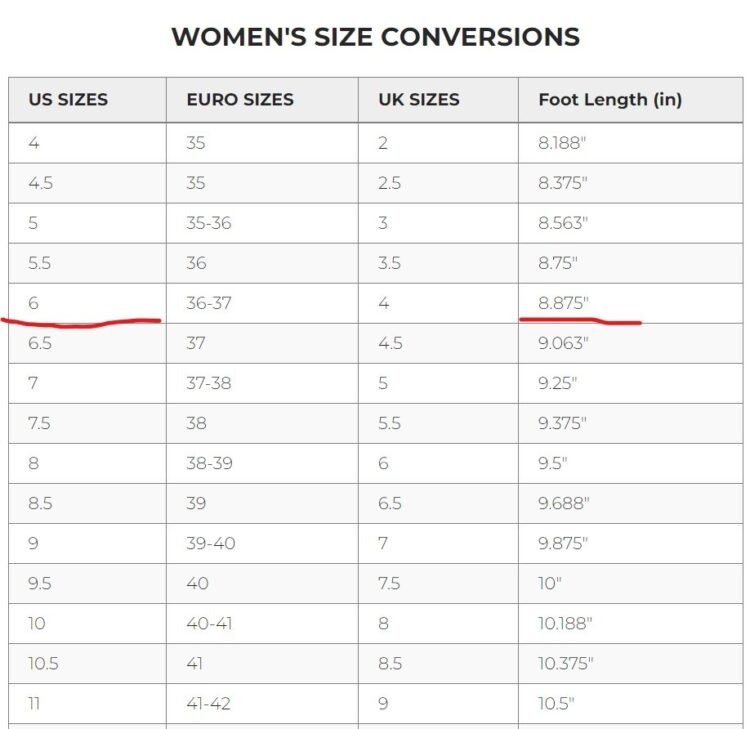Screen dimensions: 750x729
Task: Select the Euro size 40 cell
Action: (197, 583)
